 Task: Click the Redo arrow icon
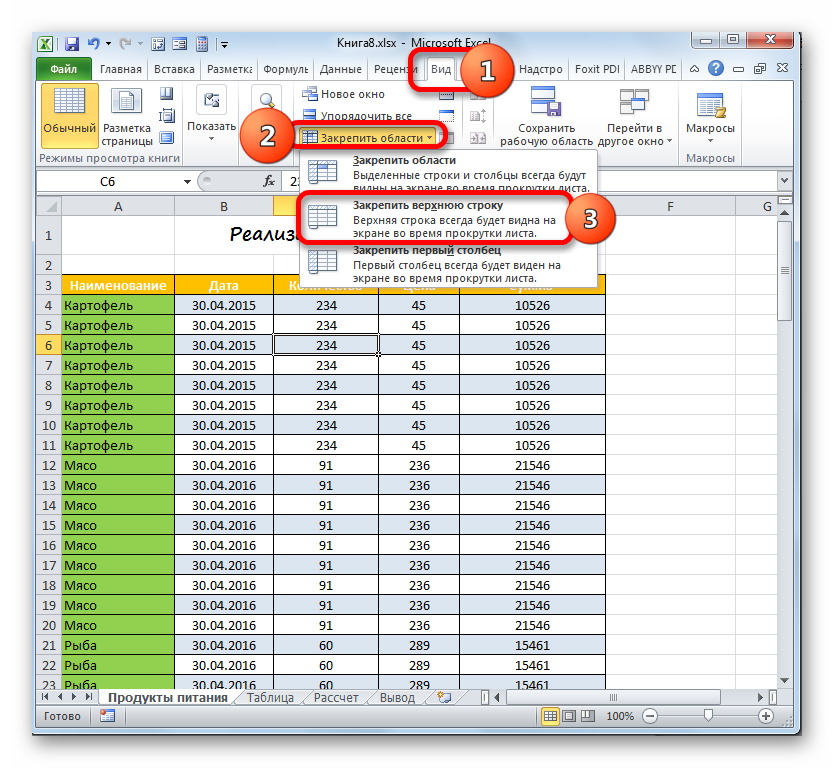[125, 44]
